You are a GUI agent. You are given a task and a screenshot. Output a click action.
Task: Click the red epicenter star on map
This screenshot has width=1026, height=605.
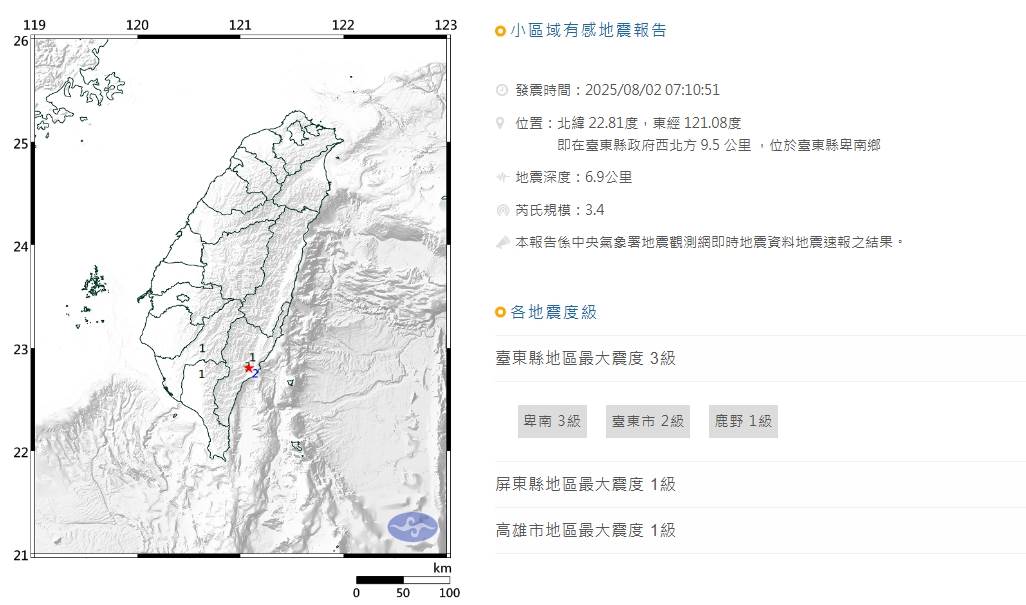(x=248, y=367)
